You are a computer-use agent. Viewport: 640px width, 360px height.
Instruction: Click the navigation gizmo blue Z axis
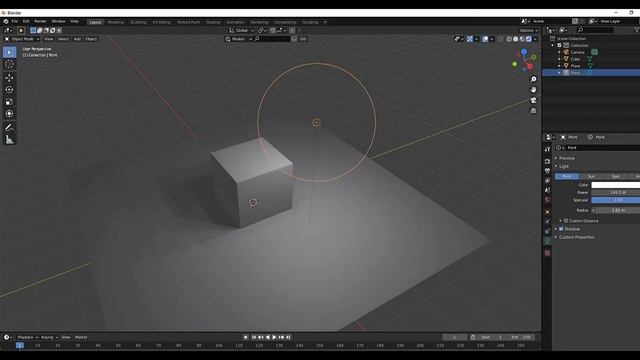click(524, 52)
